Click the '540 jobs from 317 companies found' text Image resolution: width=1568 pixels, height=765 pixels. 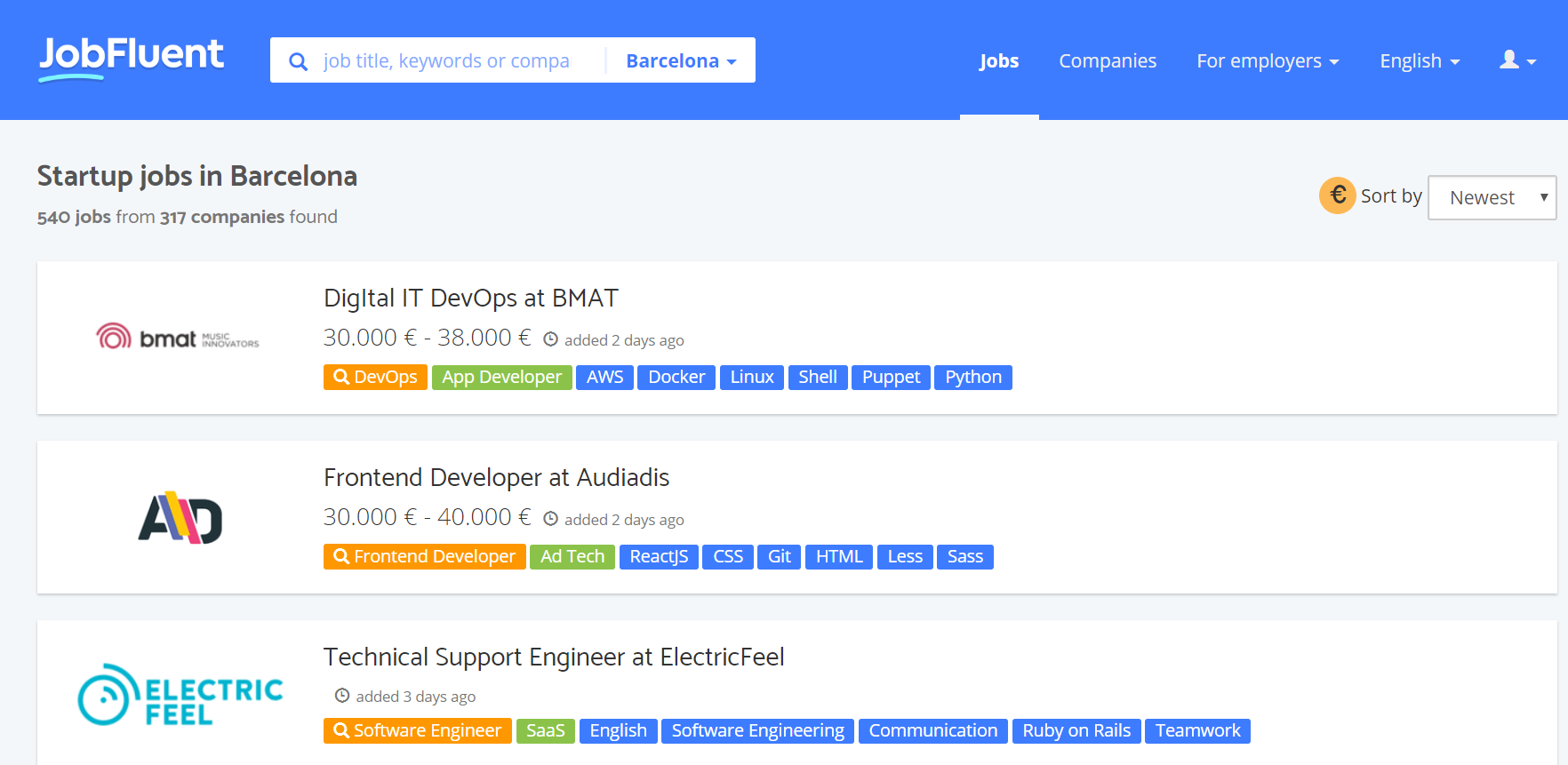pos(188,217)
